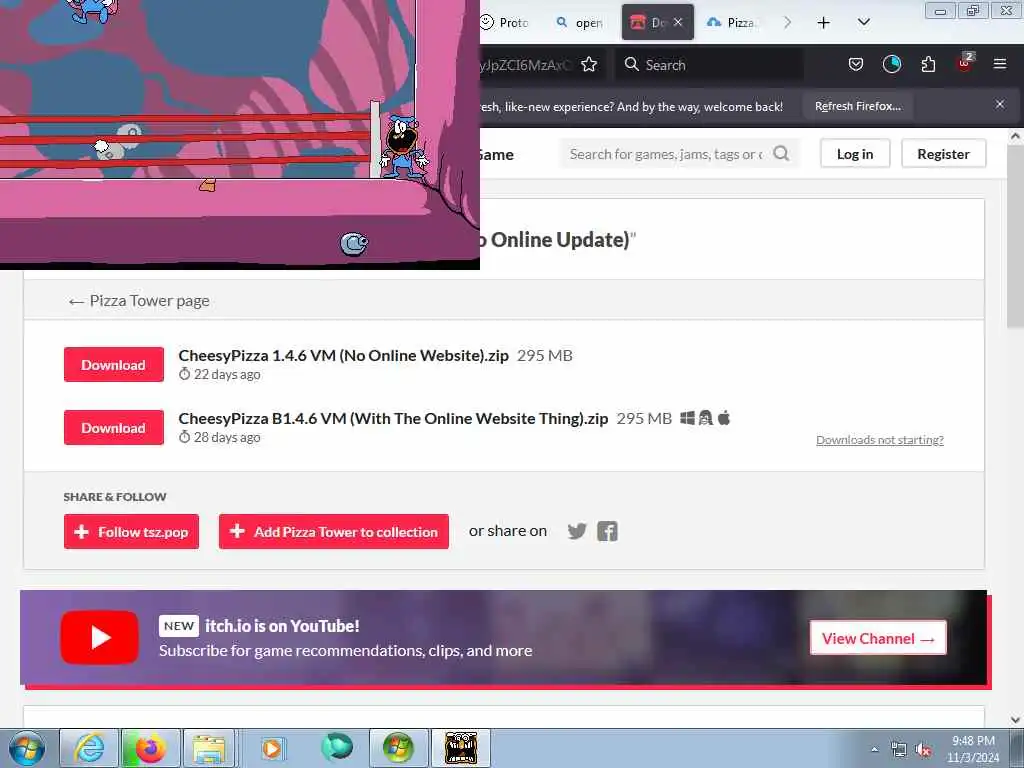Click Follow tsz.pop button
The width and height of the screenshot is (1024, 768).
click(131, 532)
